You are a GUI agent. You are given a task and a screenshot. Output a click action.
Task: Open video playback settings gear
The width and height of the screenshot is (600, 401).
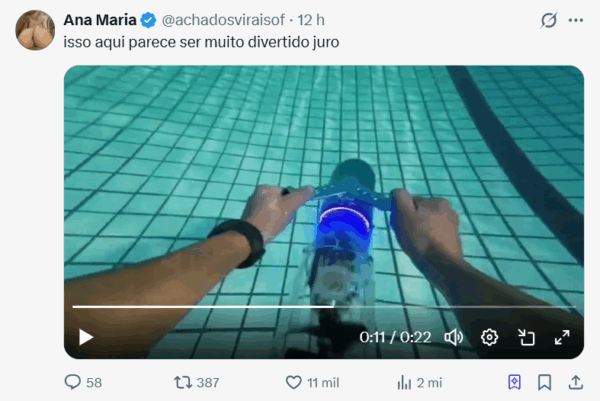489,337
